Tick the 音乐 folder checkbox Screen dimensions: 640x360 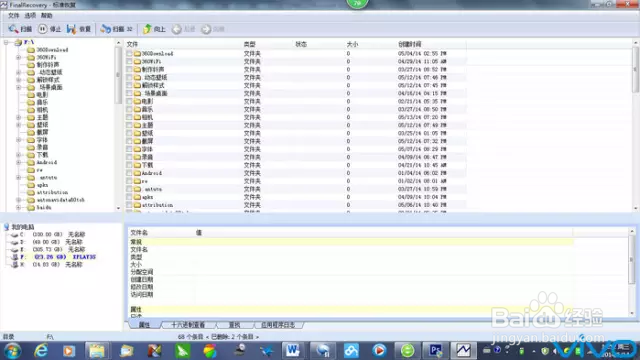point(129,109)
